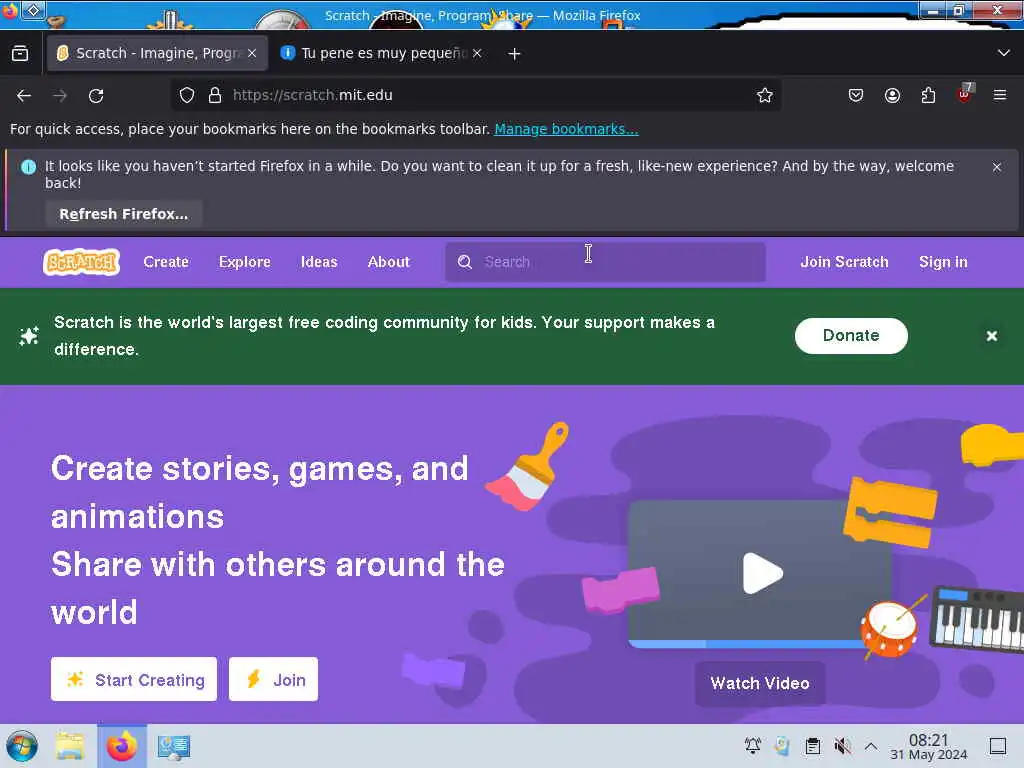Click the Watch Video button
Screen dimensions: 1024x768
[x=760, y=683]
